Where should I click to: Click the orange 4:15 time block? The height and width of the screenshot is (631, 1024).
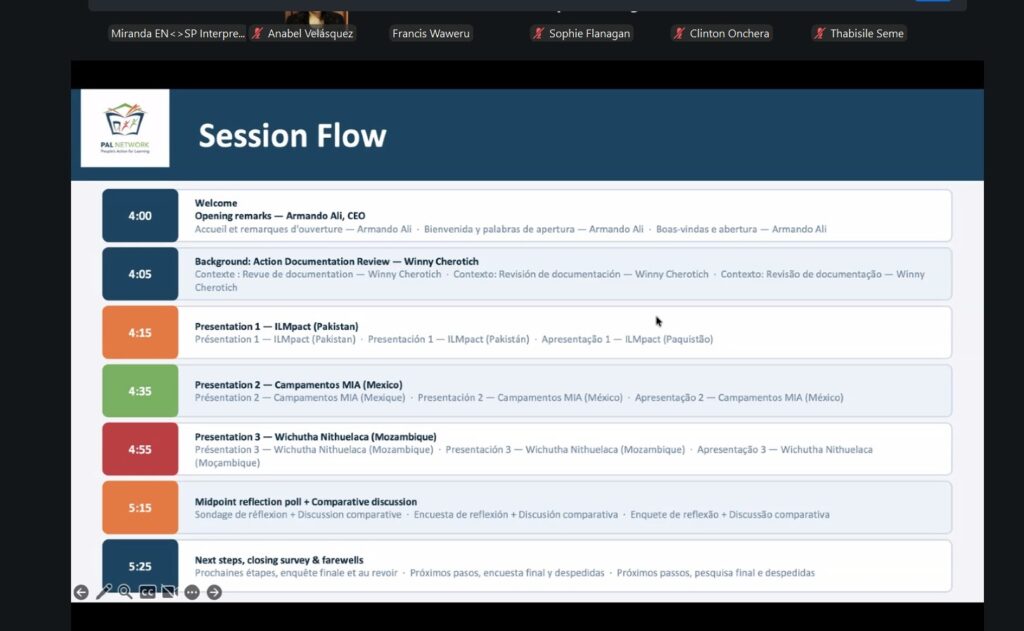[x=140, y=332]
